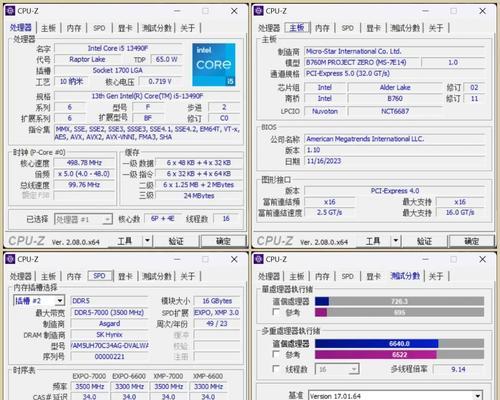Click the multi-thread reference 6522 bar
Viewport: 500px width, 400px height.
(399, 354)
